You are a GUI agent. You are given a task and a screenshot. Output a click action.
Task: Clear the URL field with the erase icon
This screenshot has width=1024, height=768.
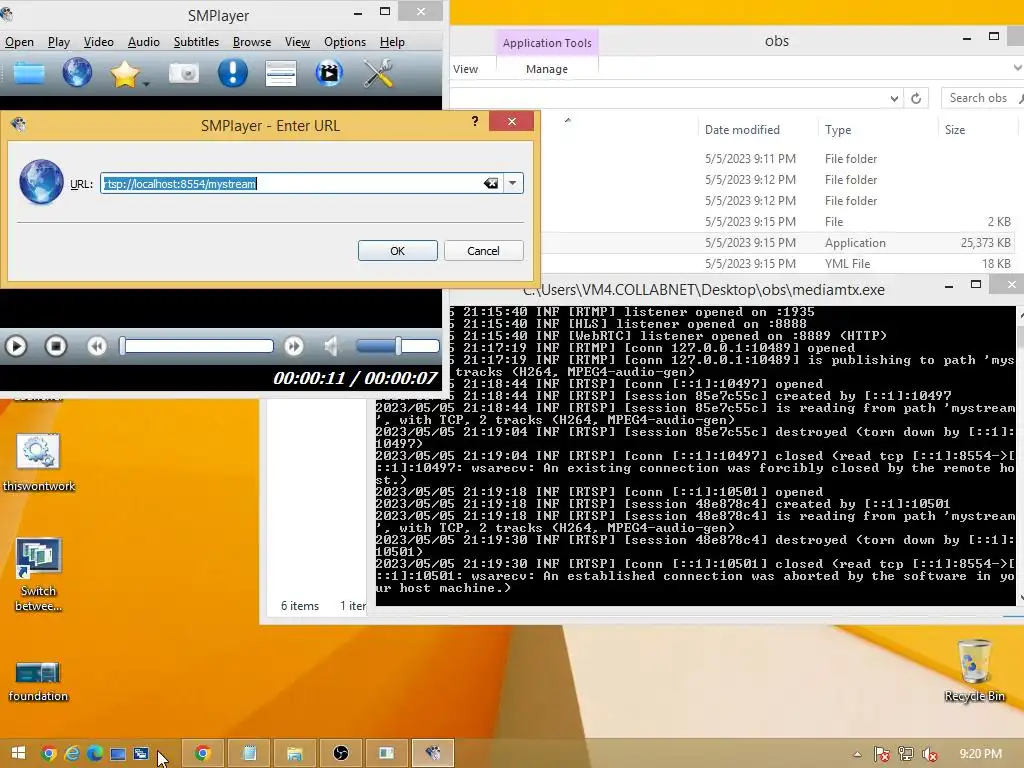491,184
